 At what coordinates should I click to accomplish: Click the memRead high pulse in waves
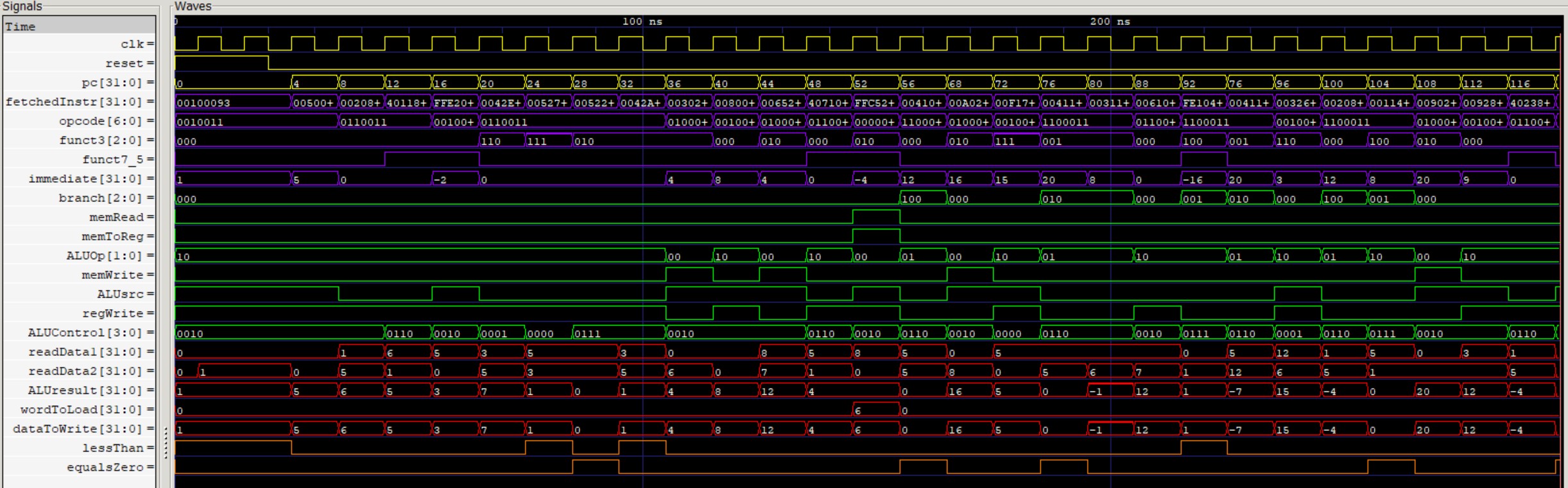click(876, 216)
